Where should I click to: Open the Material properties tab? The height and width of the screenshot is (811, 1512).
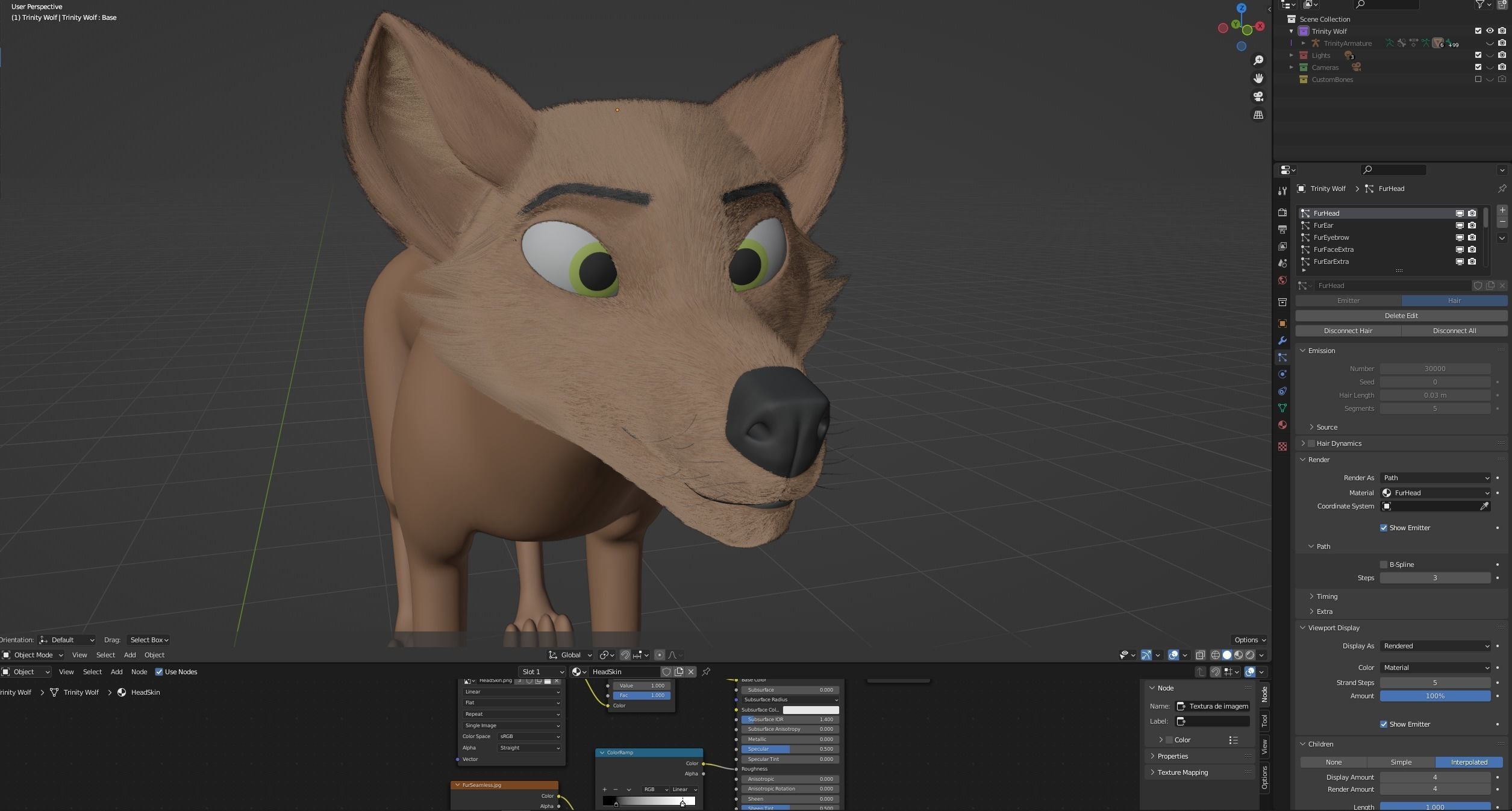click(1282, 425)
